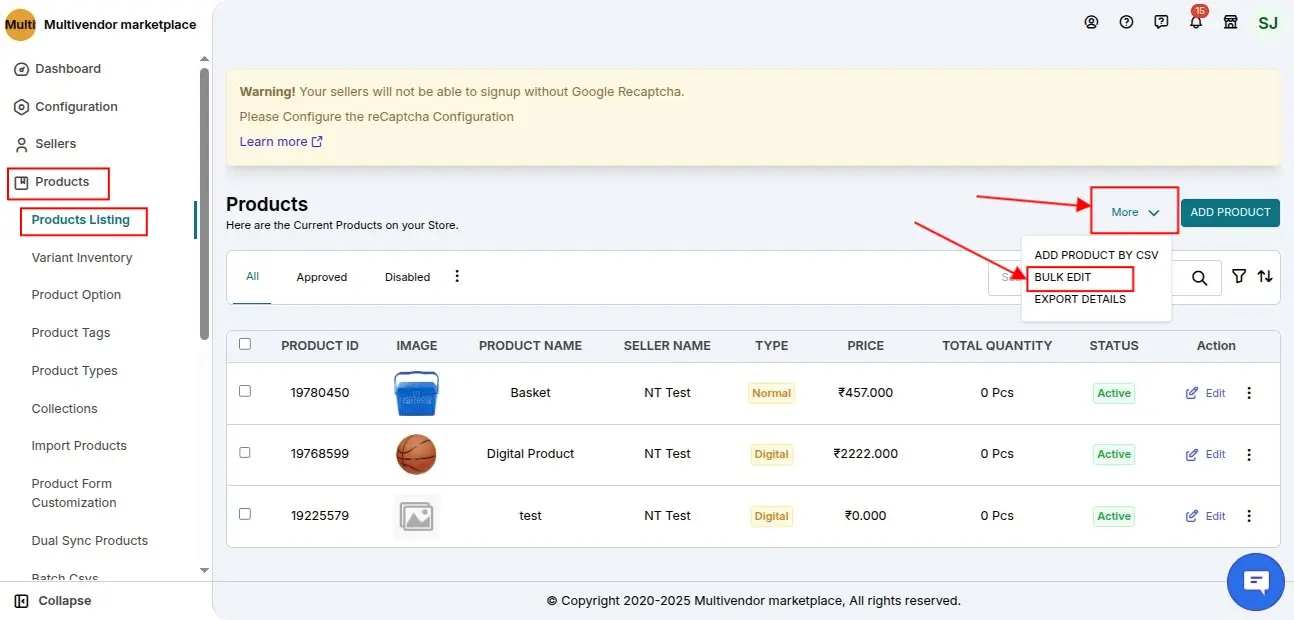Viewport: 1294px width, 620px height.
Task: Click the help question mark icon
Action: 1126,22
